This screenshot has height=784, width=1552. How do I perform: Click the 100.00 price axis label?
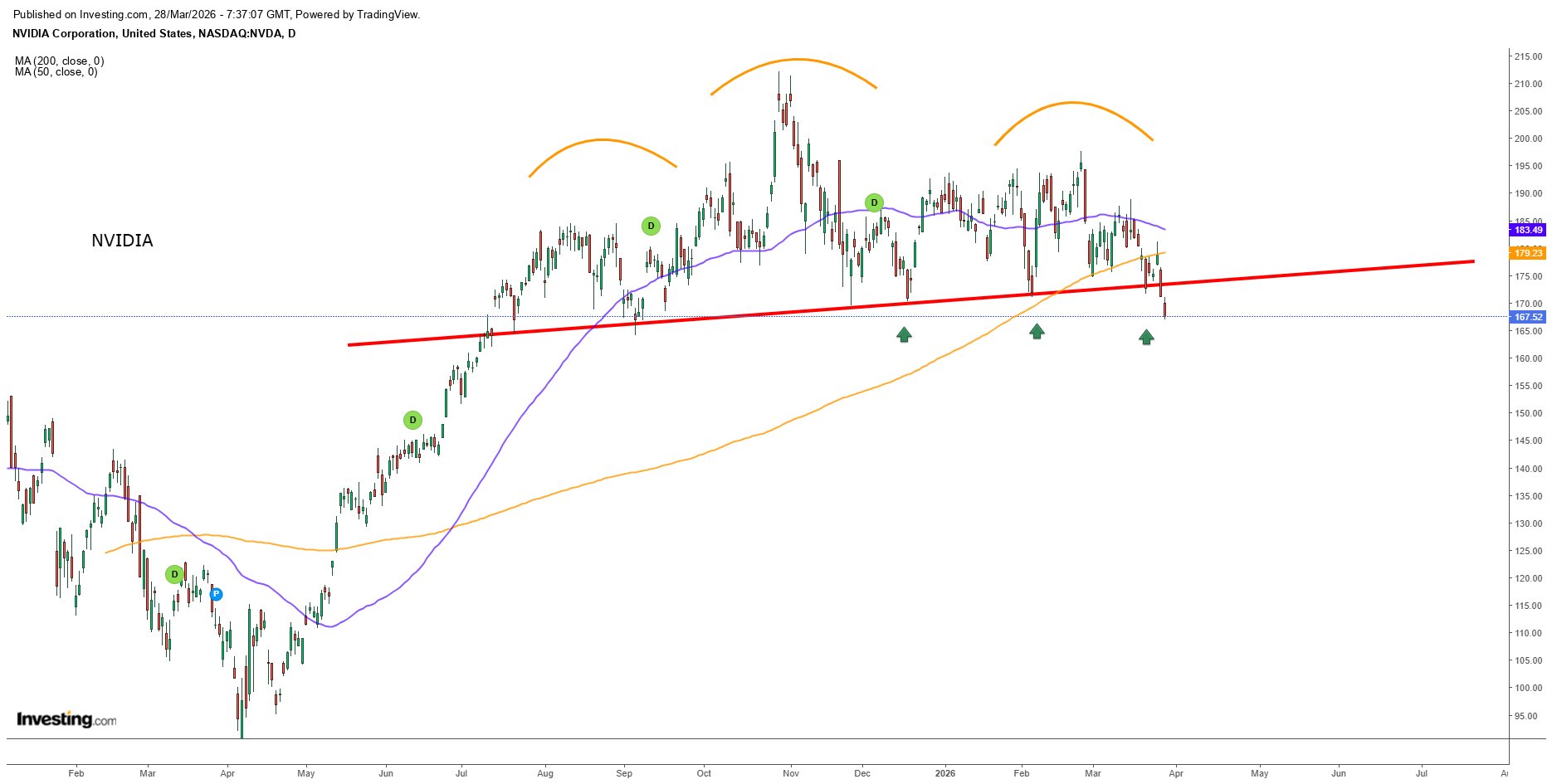pos(1528,688)
